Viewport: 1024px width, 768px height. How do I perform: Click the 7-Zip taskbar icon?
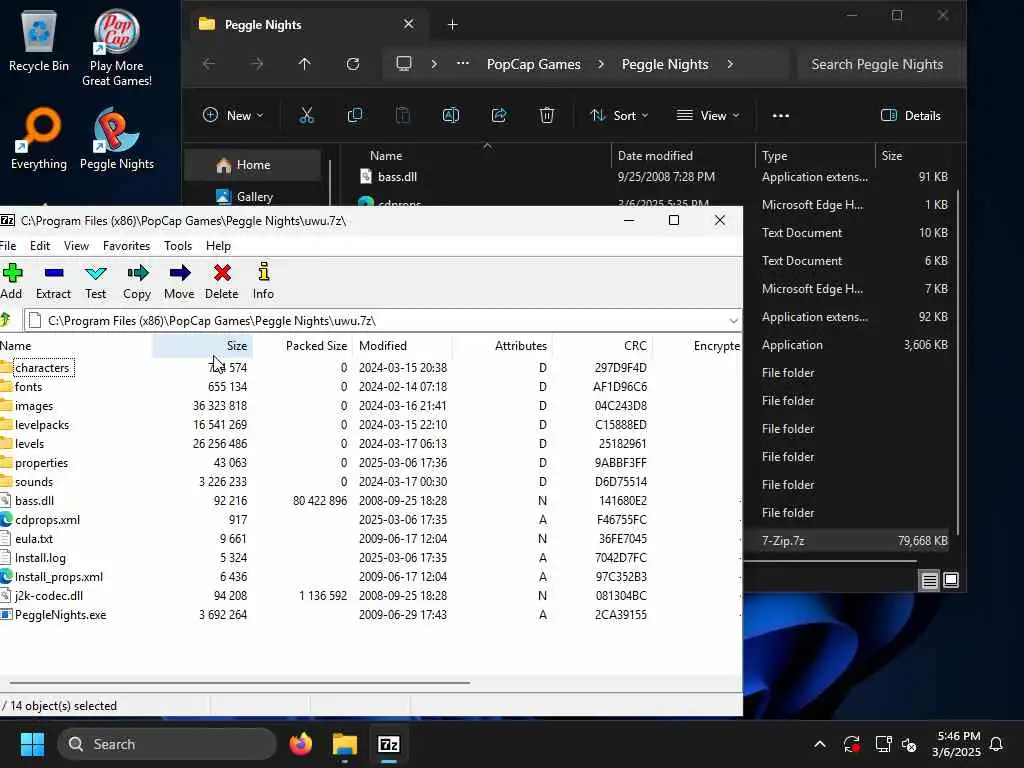click(x=389, y=744)
